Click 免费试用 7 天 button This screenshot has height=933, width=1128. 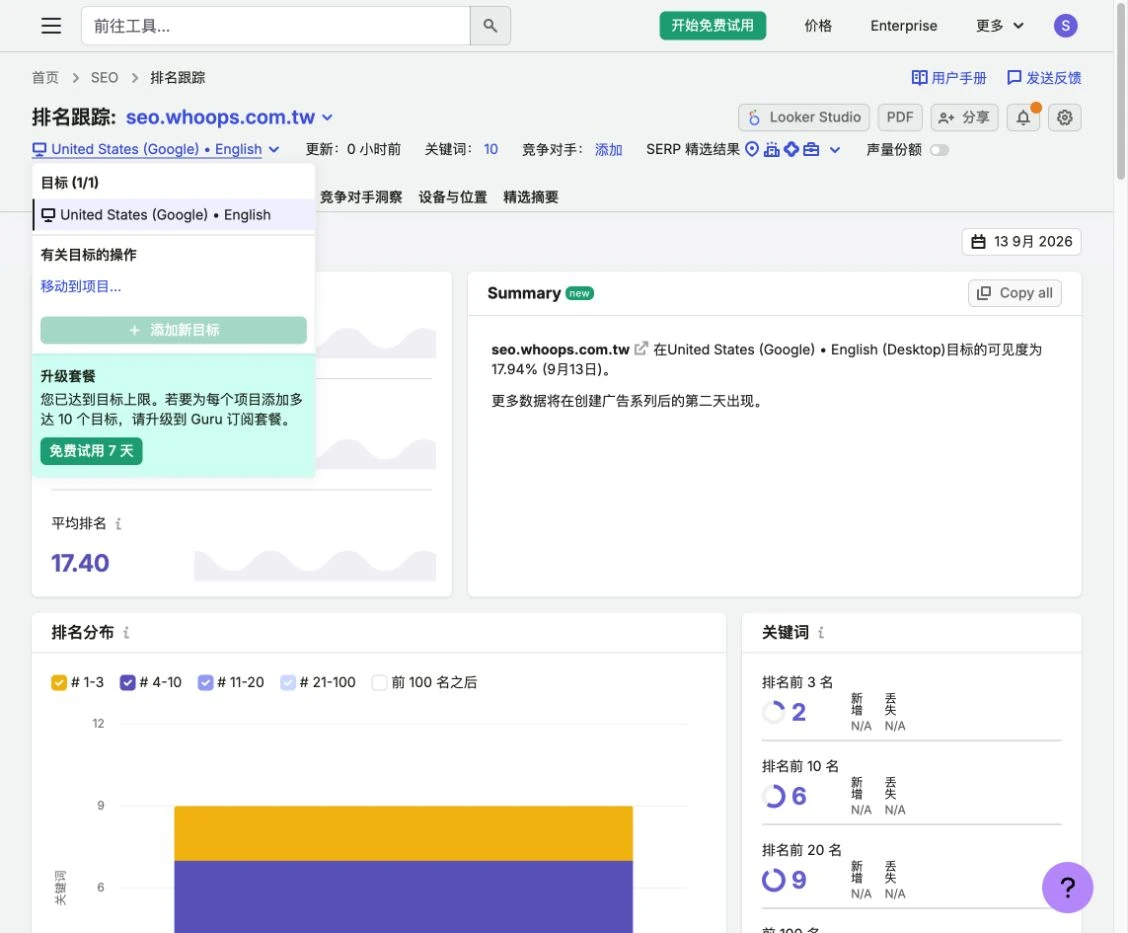[91, 451]
